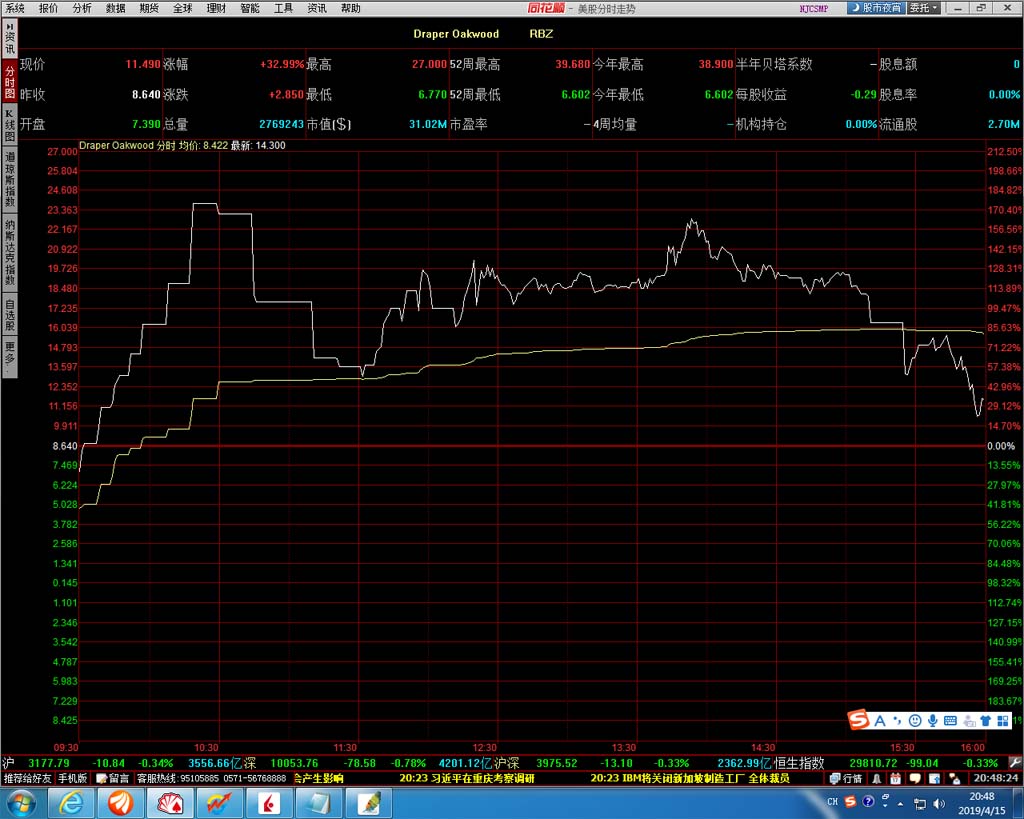Open the 全球 menu
1024x819 pixels.
(x=183, y=8)
